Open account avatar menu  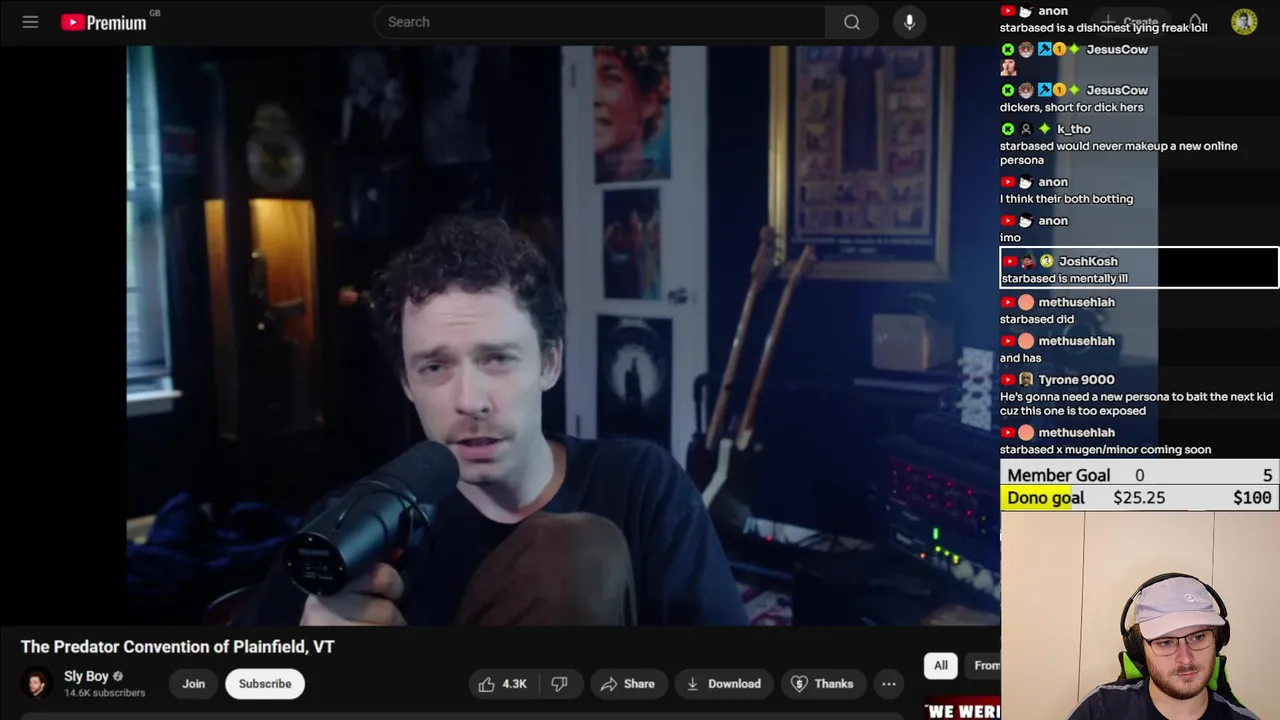[1244, 22]
